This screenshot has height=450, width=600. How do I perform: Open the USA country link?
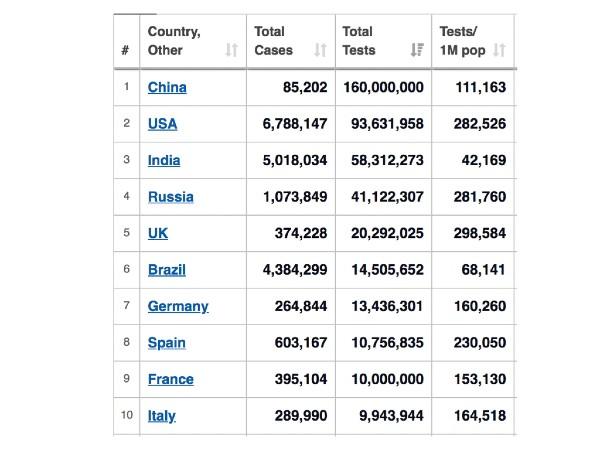(x=162, y=124)
